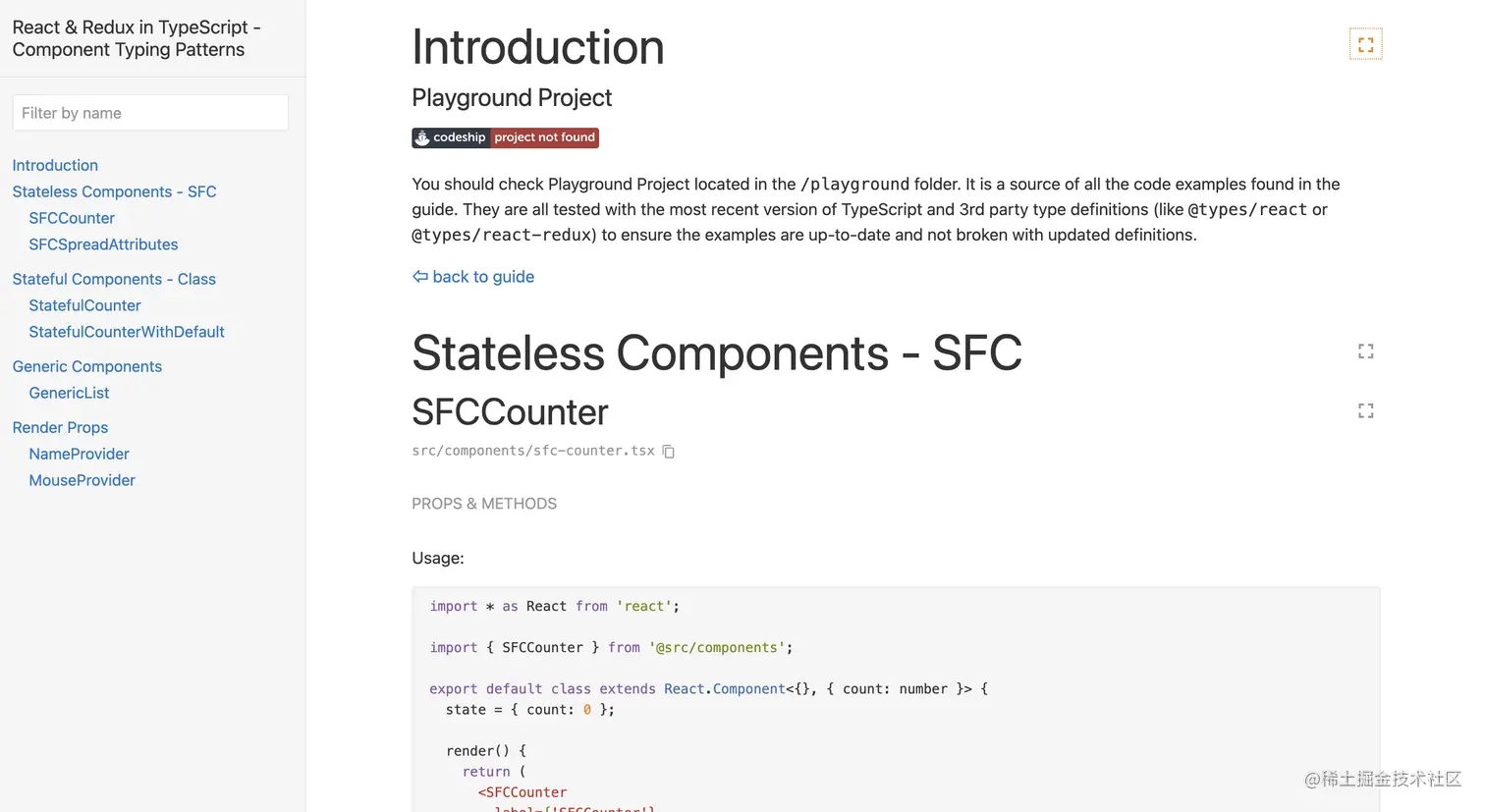The width and height of the screenshot is (1485, 812).
Task: Open SFCCounter component isolated view icon
Action: 1365,411
